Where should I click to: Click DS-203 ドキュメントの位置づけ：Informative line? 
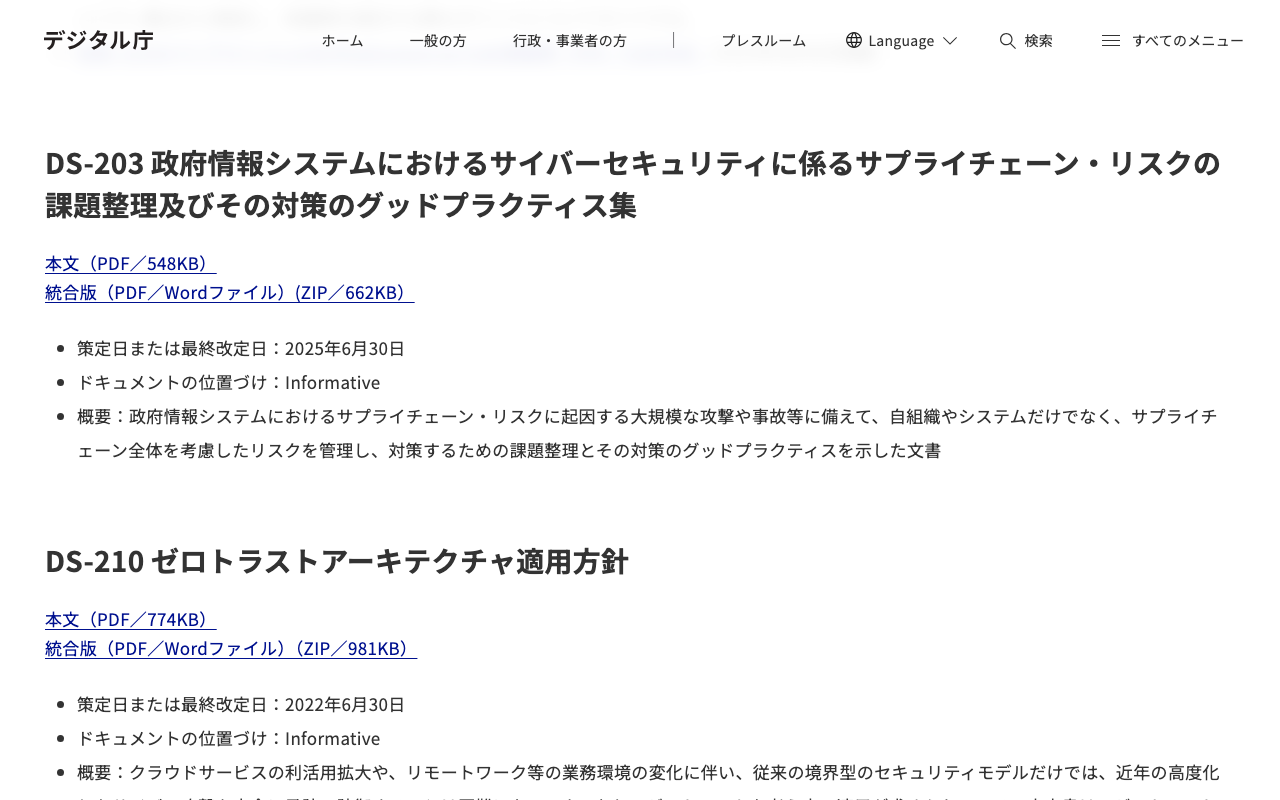[x=228, y=382]
